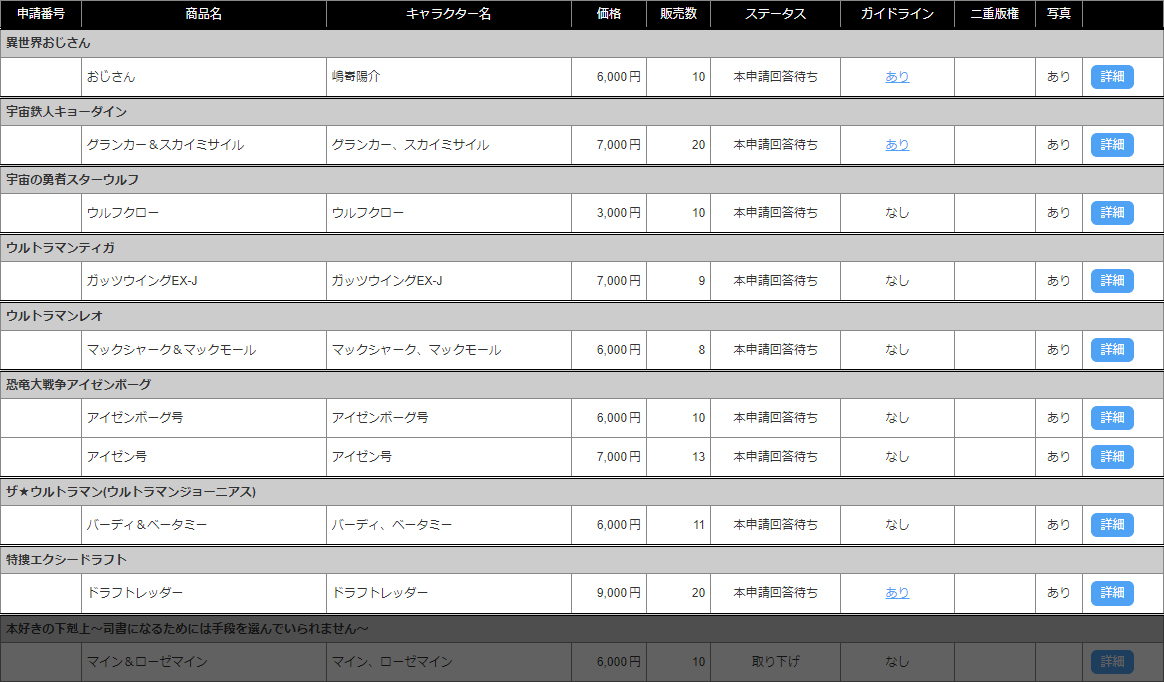
Task: Click sales count 13 in アイゼン号 row
Action: click(x=698, y=456)
